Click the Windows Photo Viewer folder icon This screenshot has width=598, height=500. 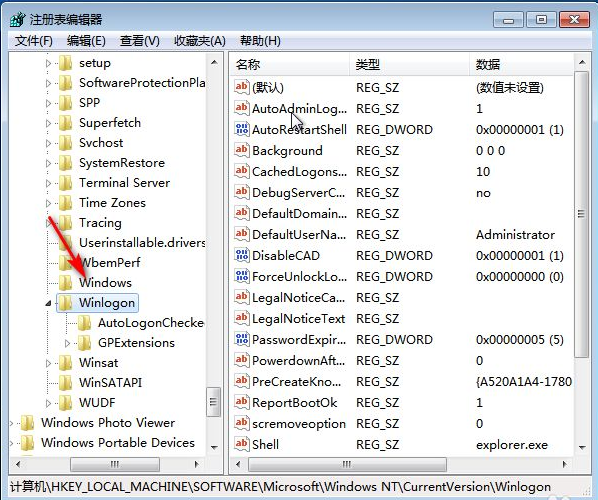27,423
